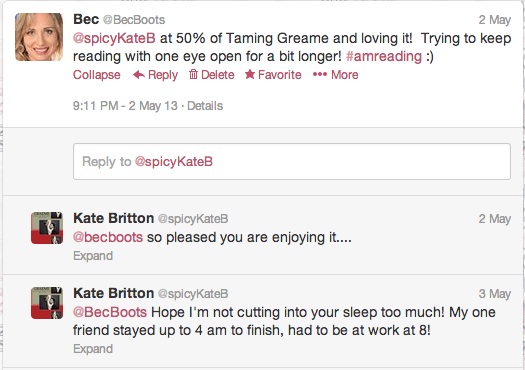Open @spicyKateB mention in Bec's tweet
525x370 pixels.
click(114, 38)
